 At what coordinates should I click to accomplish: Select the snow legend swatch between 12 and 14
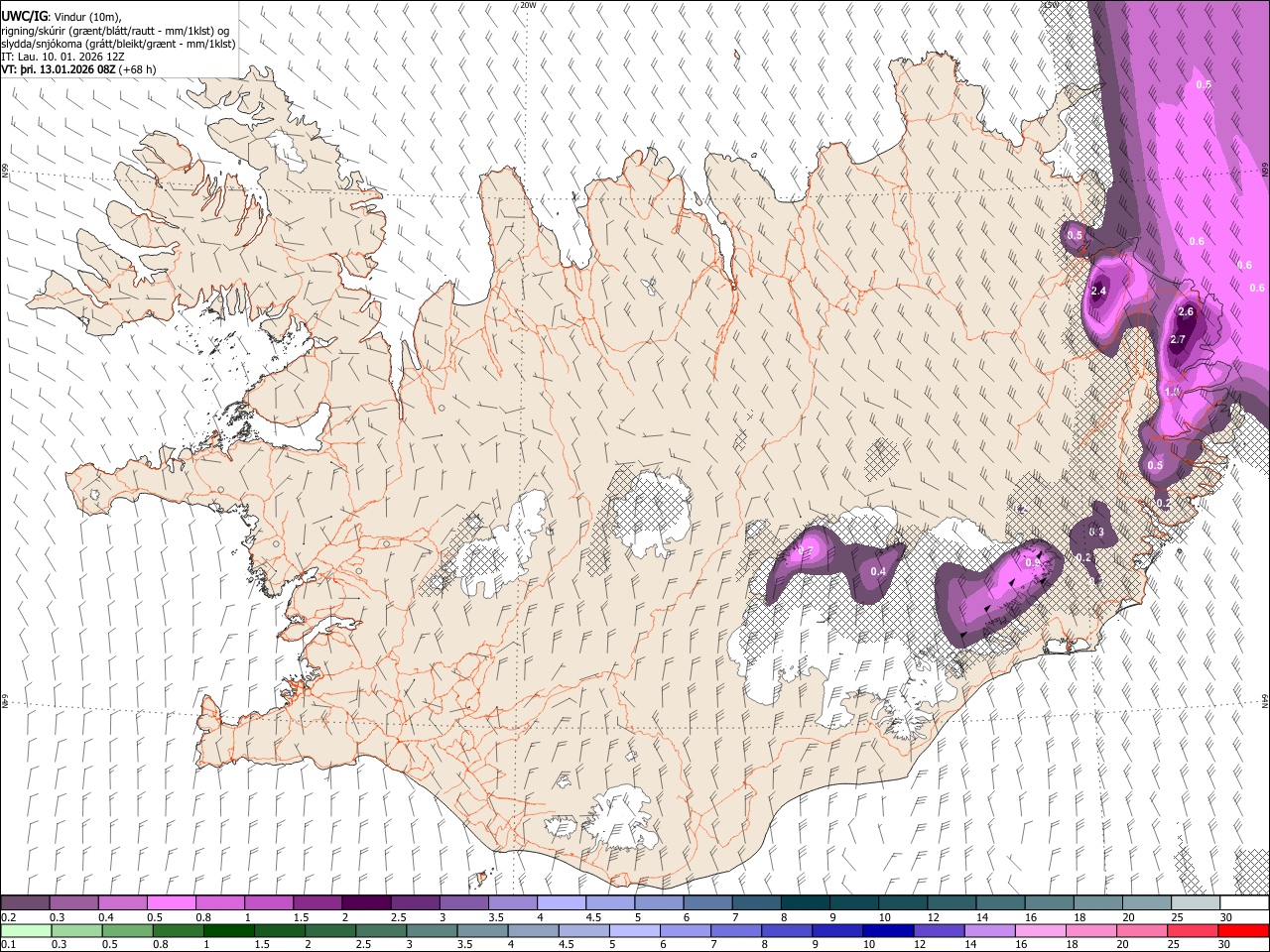tap(952, 902)
